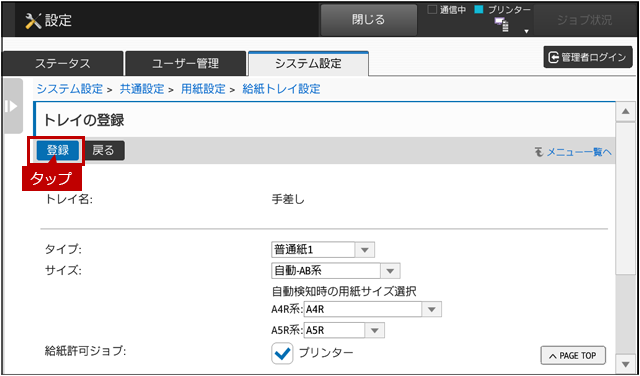Open the A4R系 paper size dropdown
640x376 pixels.
tap(373, 309)
